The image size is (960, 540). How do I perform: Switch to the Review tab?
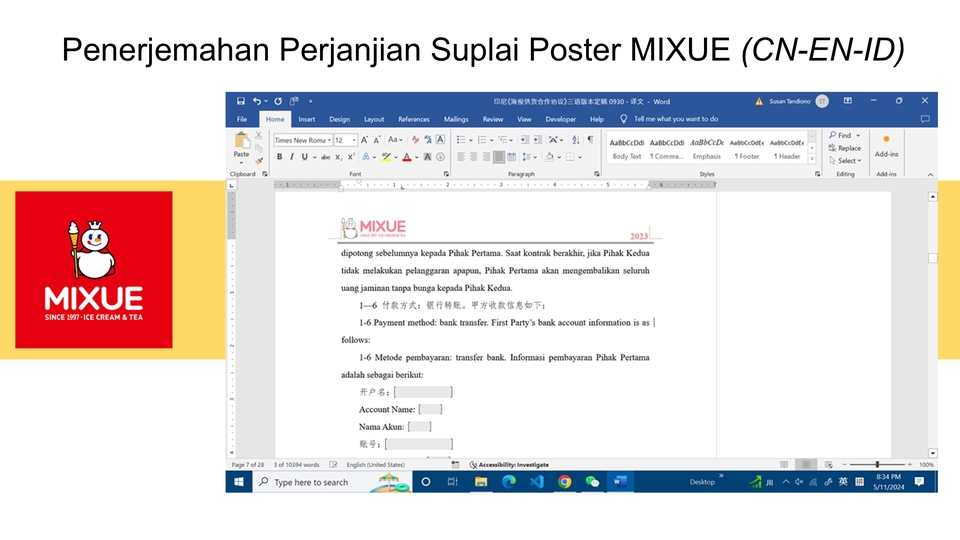tap(492, 119)
